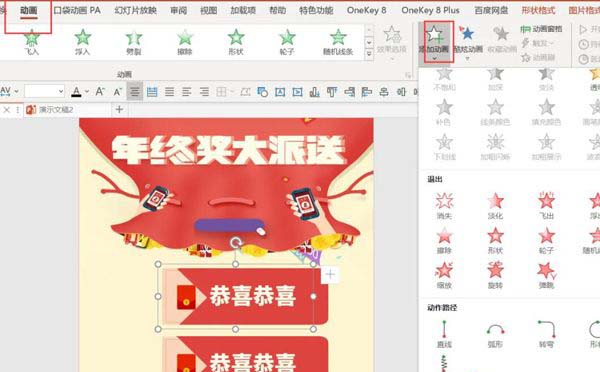Choose the 淡化 (Fade) exit effect
The image size is (600, 372).
(x=495, y=206)
